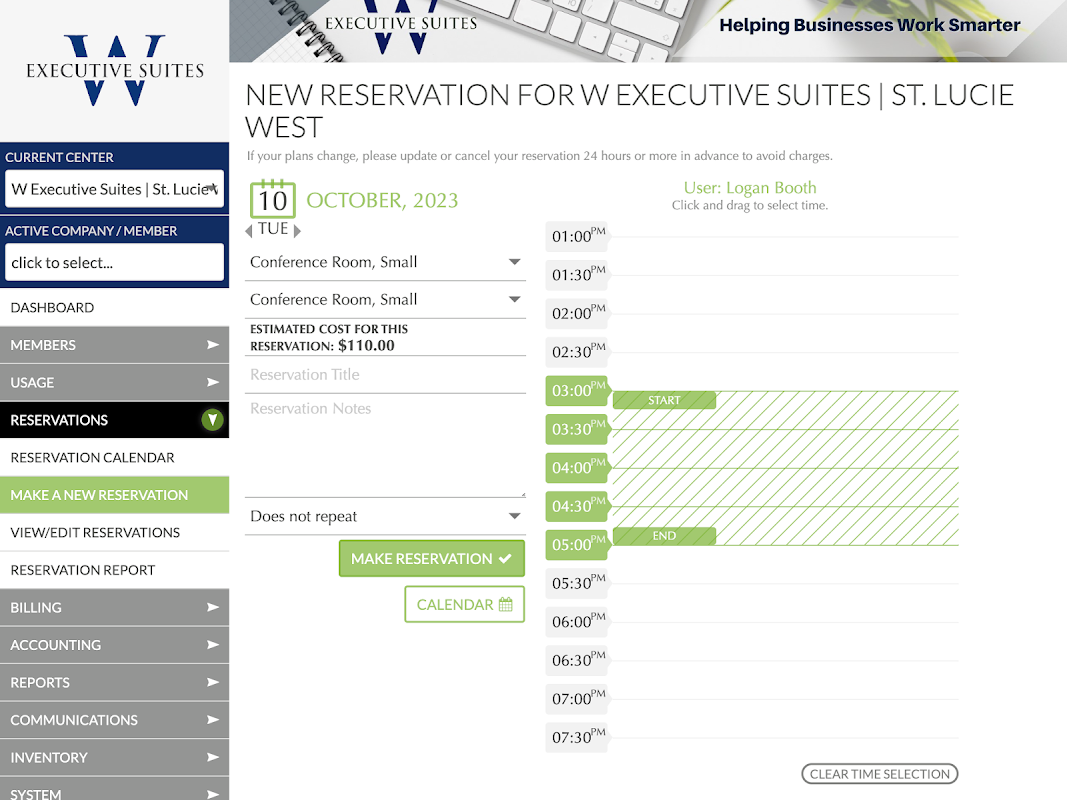Click the header banner W Executive Suites logo
The height and width of the screenshot is (800, 1067).
click(x=401, y=29)
